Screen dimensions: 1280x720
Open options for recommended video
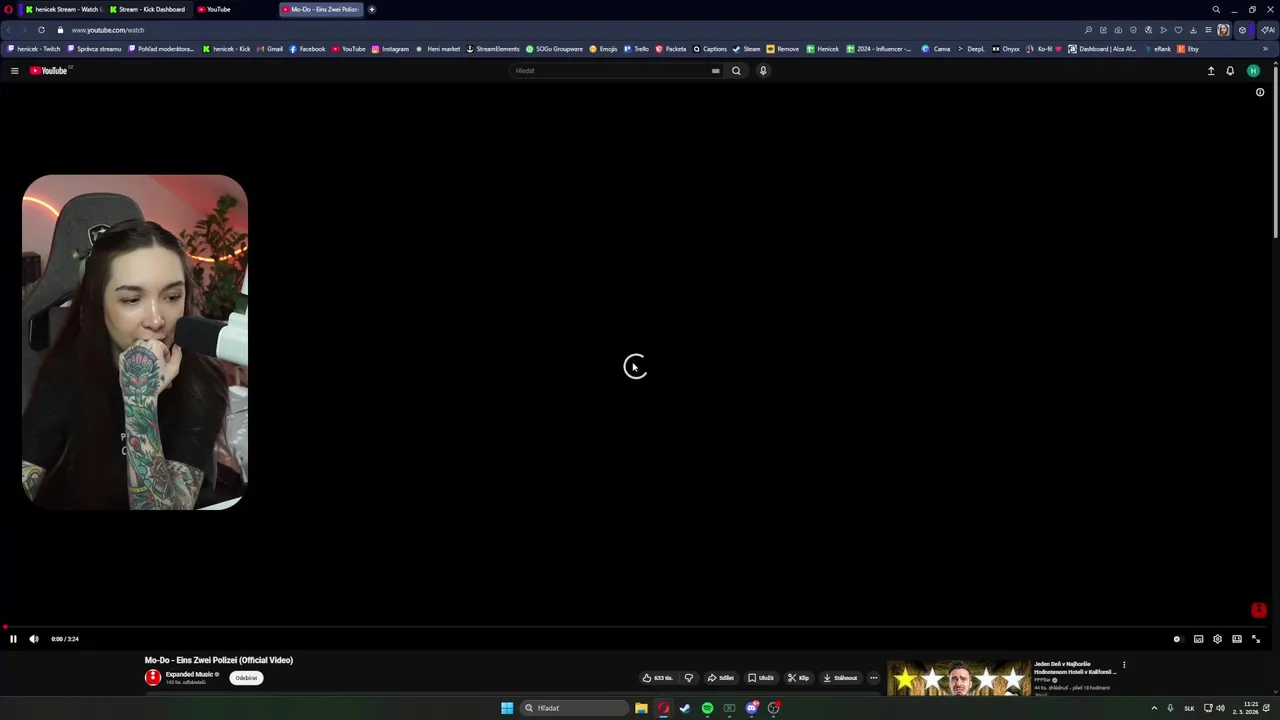pyautogui.click(x=1124, y=665)
